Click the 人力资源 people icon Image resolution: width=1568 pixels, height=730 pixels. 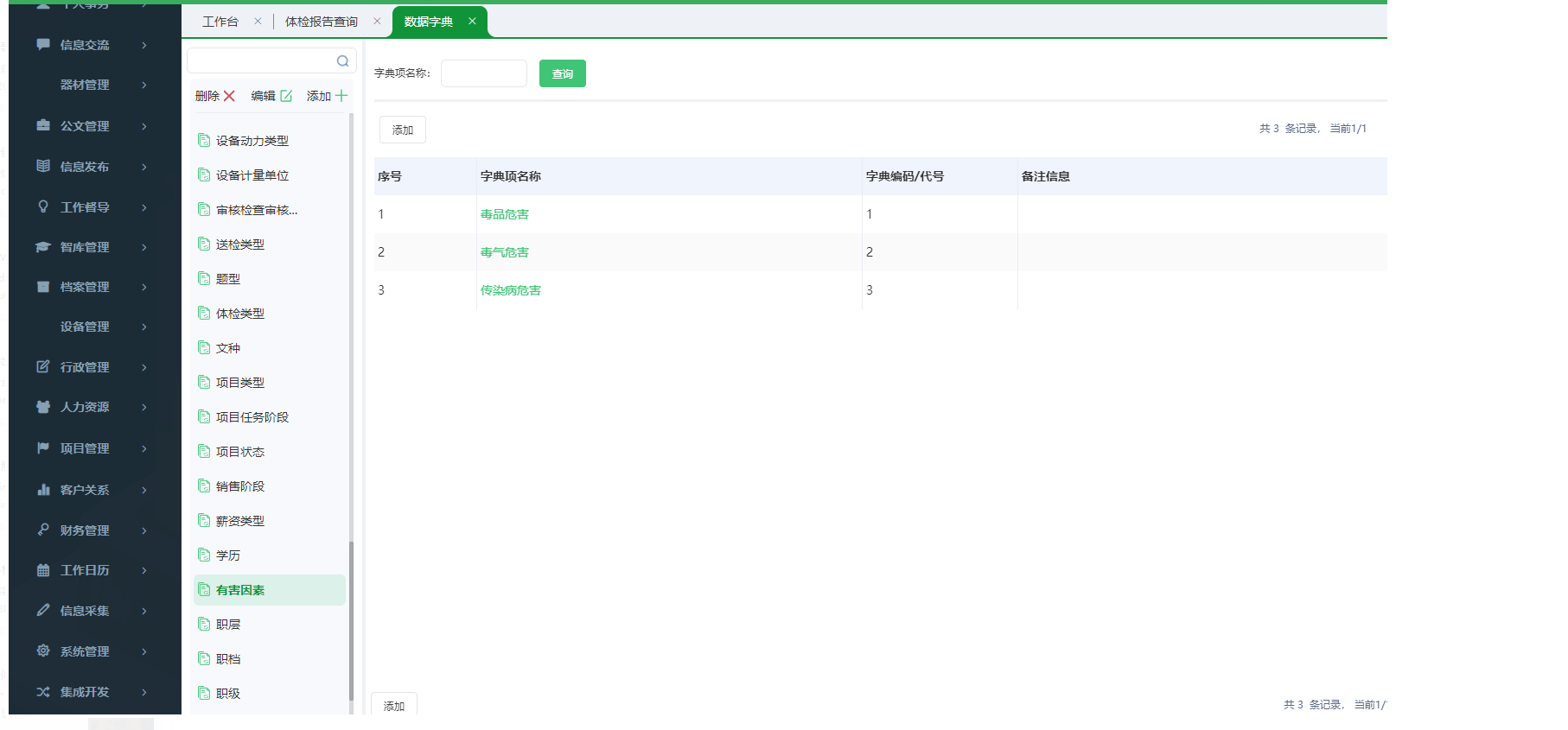point(43,406)
